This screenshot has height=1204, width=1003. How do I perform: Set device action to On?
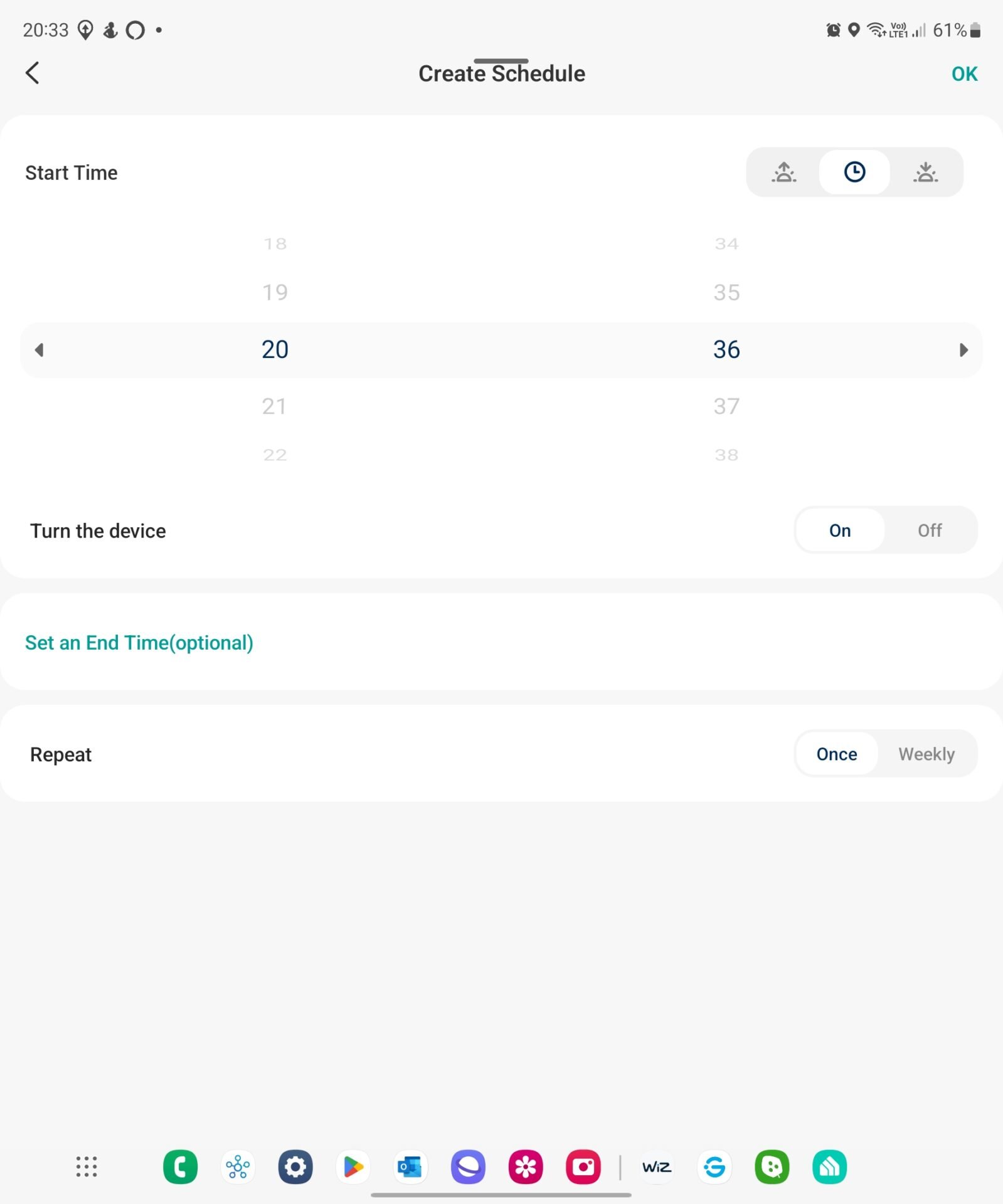840,531
